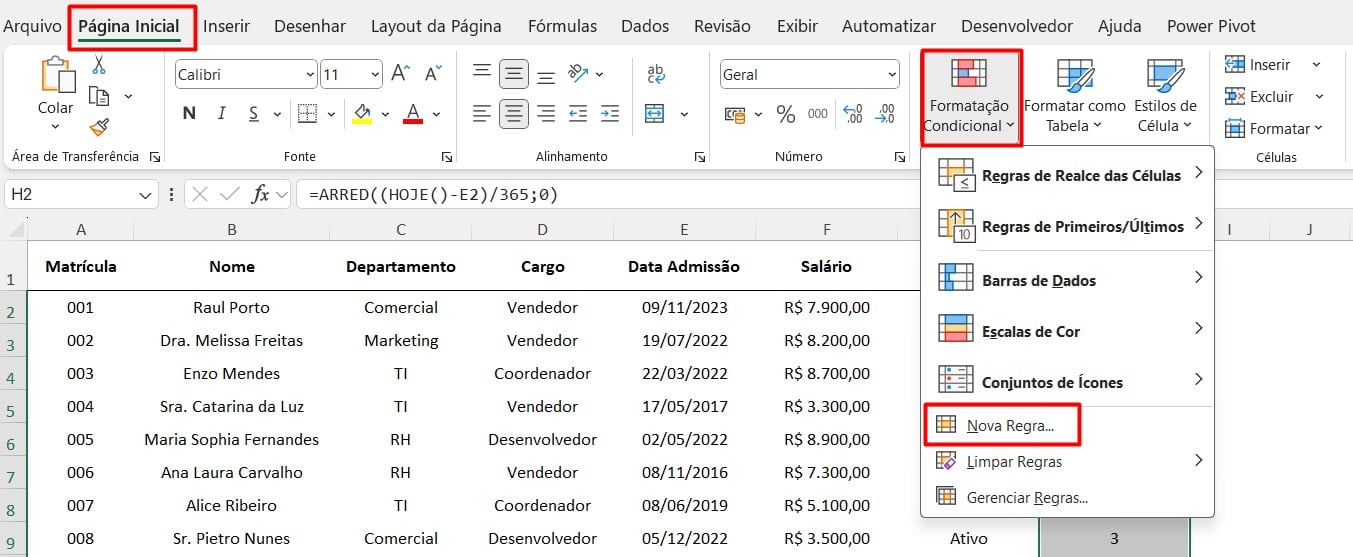Toggle center horizontal alignment
The width and height of the screenshot is (1353, 557).
514,113
